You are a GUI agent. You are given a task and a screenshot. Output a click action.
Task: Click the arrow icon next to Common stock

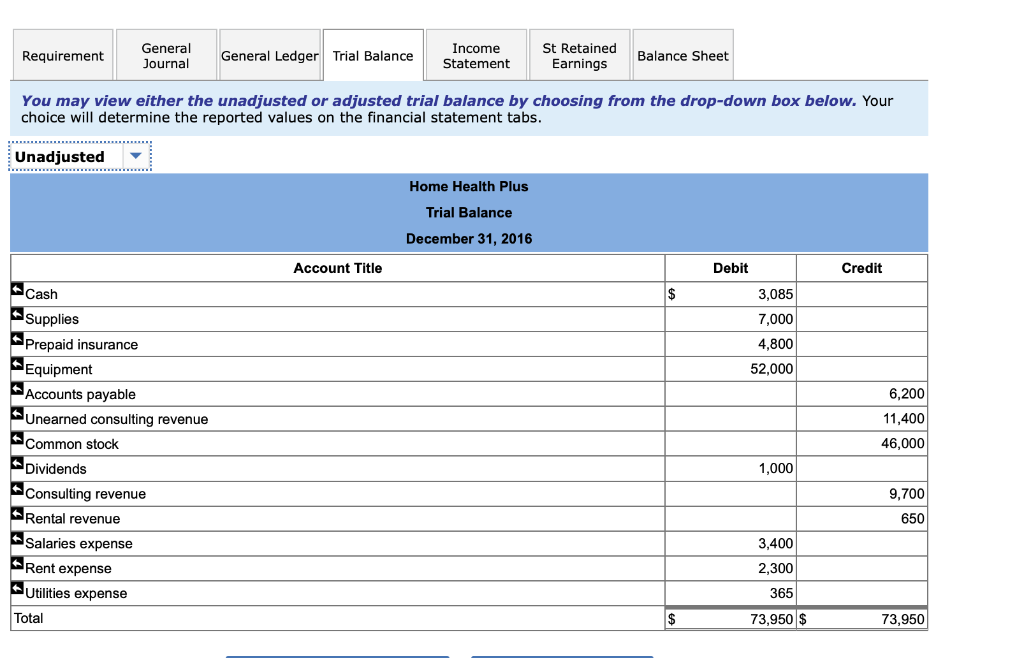[16, 438]
